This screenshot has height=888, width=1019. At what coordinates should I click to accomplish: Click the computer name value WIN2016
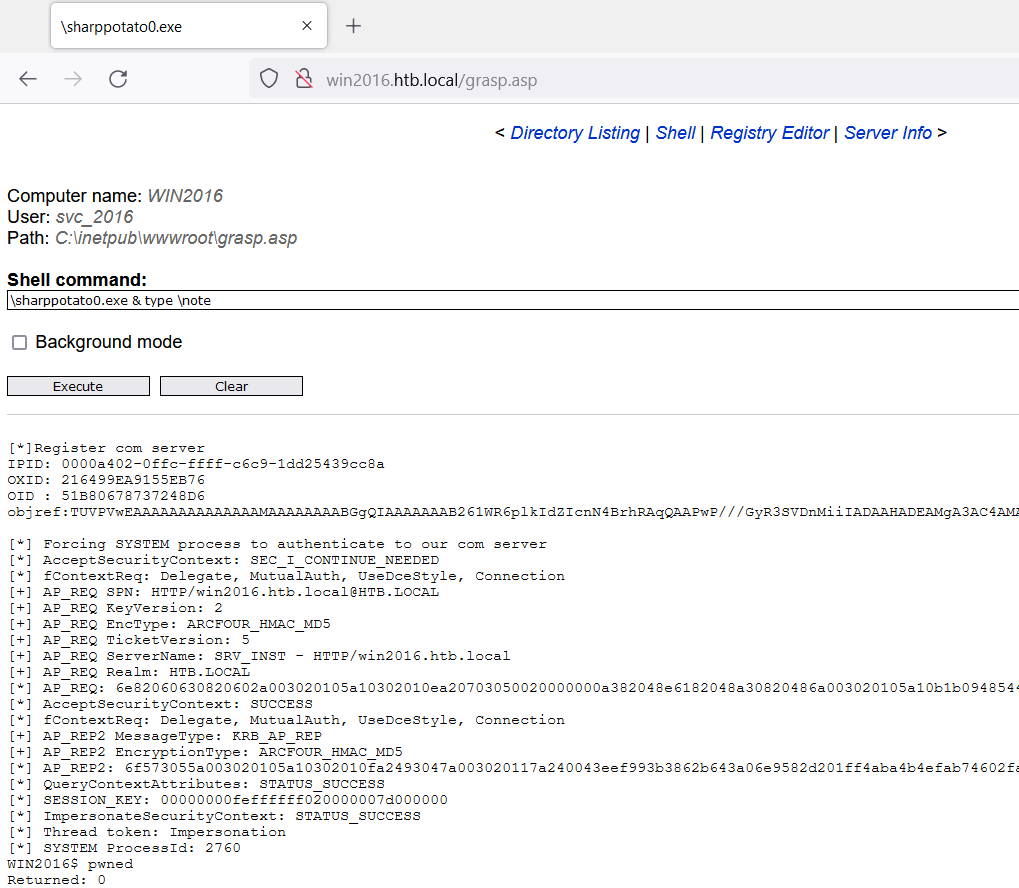click(185, 196)
